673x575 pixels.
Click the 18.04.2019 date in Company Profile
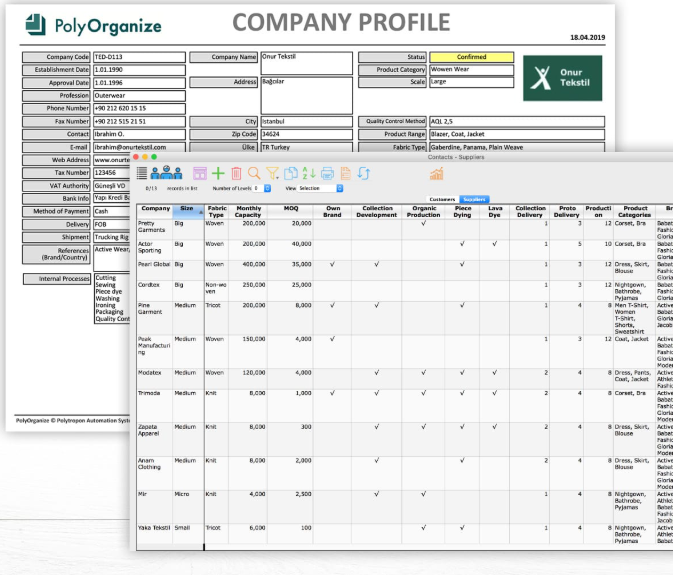587,37
